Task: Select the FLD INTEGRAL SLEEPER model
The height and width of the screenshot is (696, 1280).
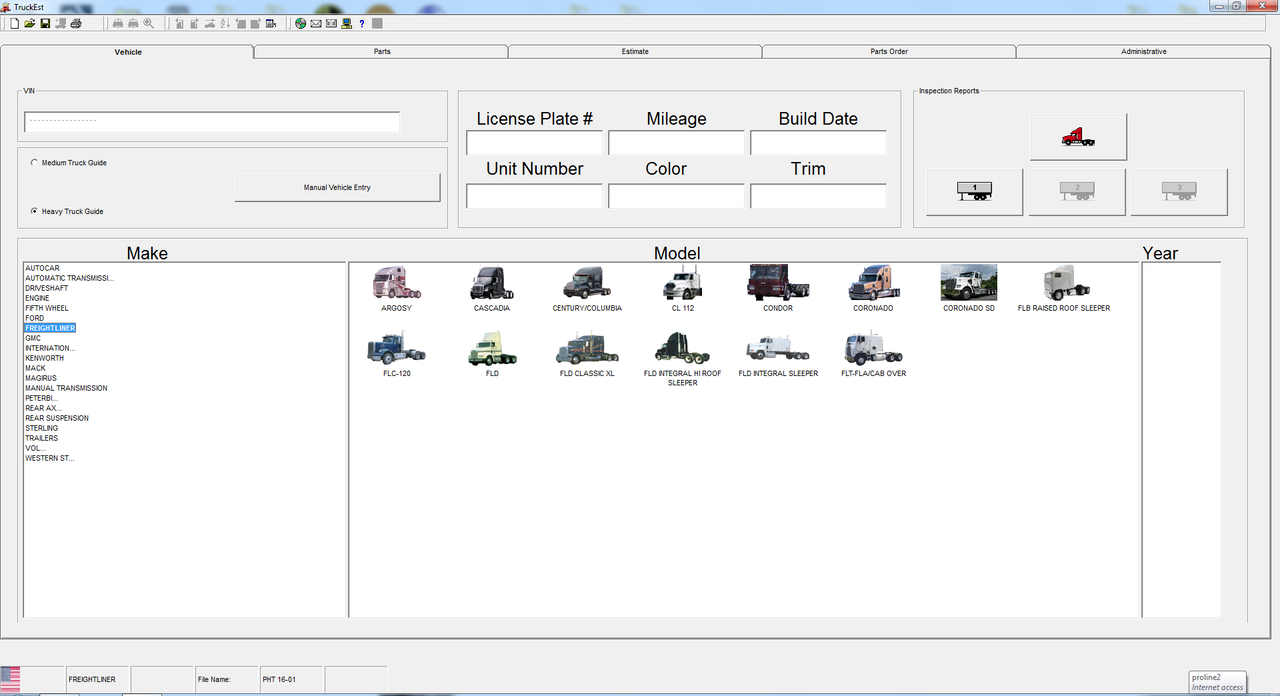Action: [778, 355]
